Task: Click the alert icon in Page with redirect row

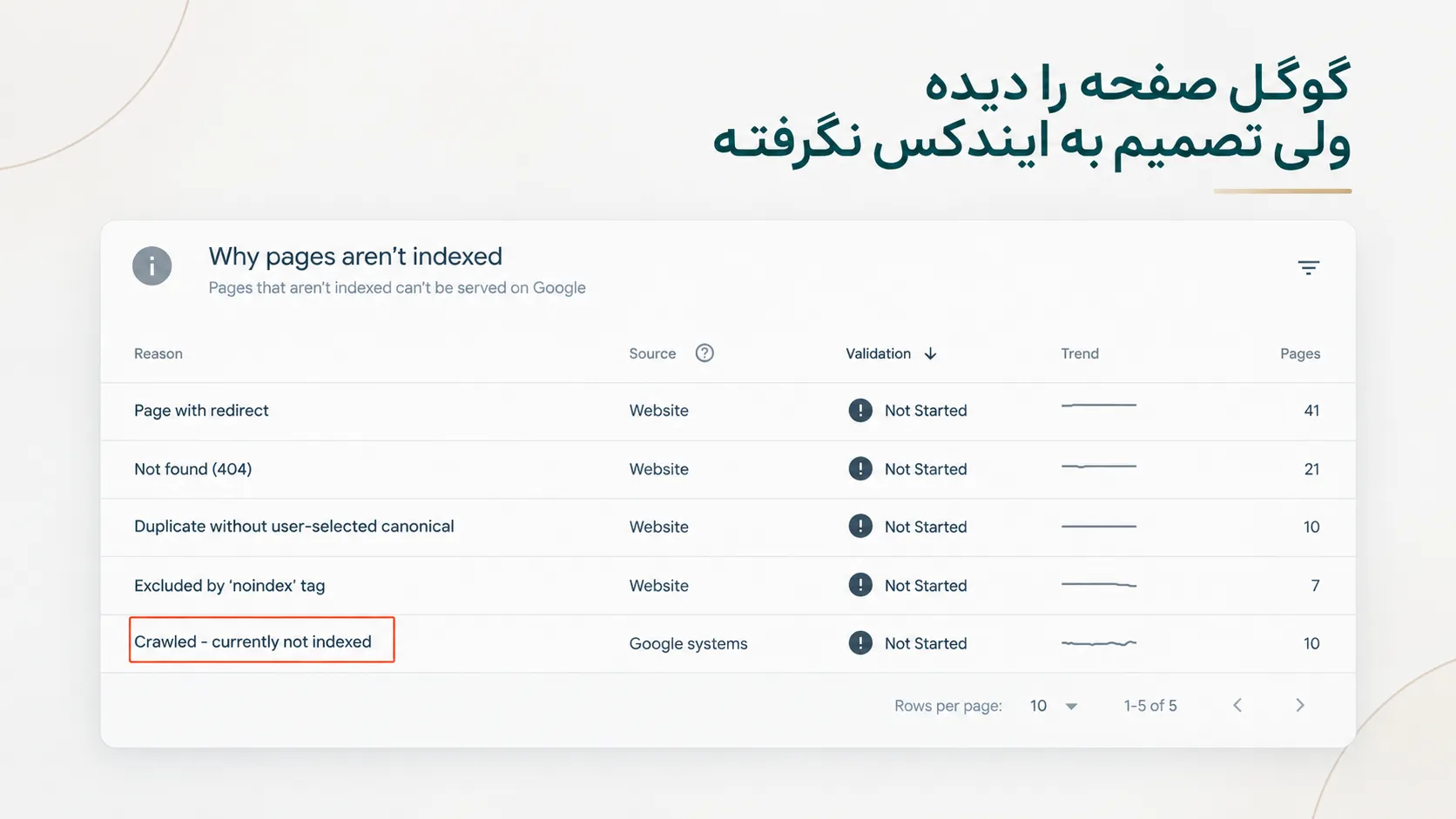Action: click(860, 411)
